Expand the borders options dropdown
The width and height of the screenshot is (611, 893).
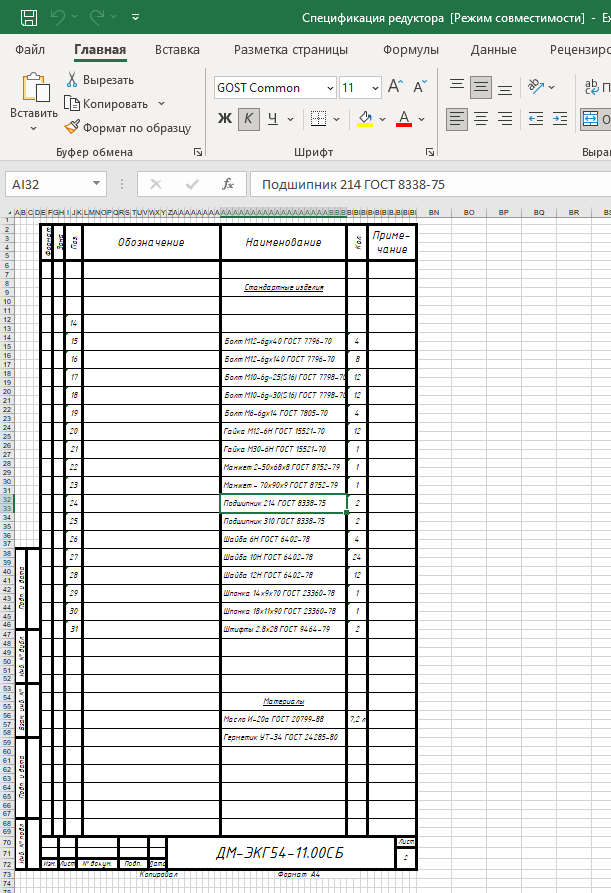tap(337, 119)
